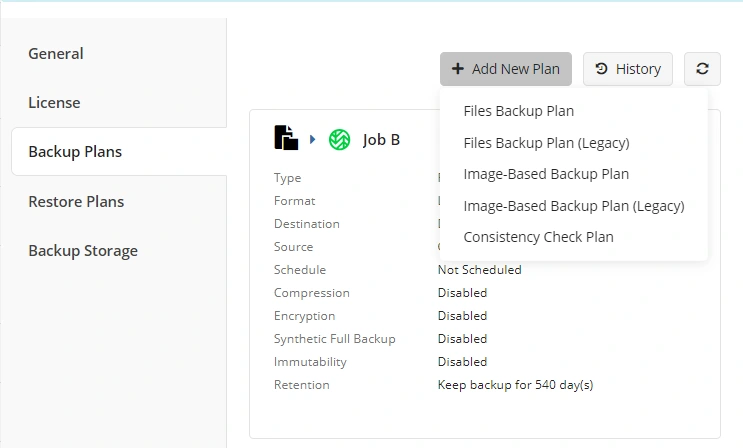This screenshot has width=743, height=448.
Task: Open the License tab
Action: [x=54, y=102]
